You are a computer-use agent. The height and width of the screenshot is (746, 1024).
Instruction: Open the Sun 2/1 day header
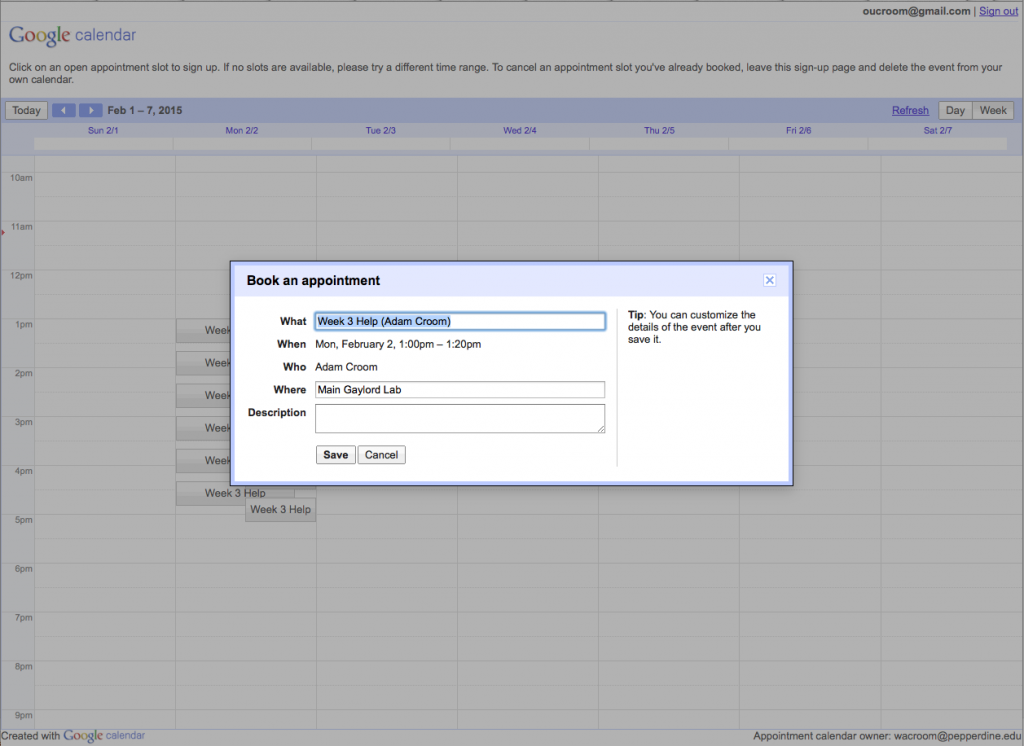pos(103,131)
